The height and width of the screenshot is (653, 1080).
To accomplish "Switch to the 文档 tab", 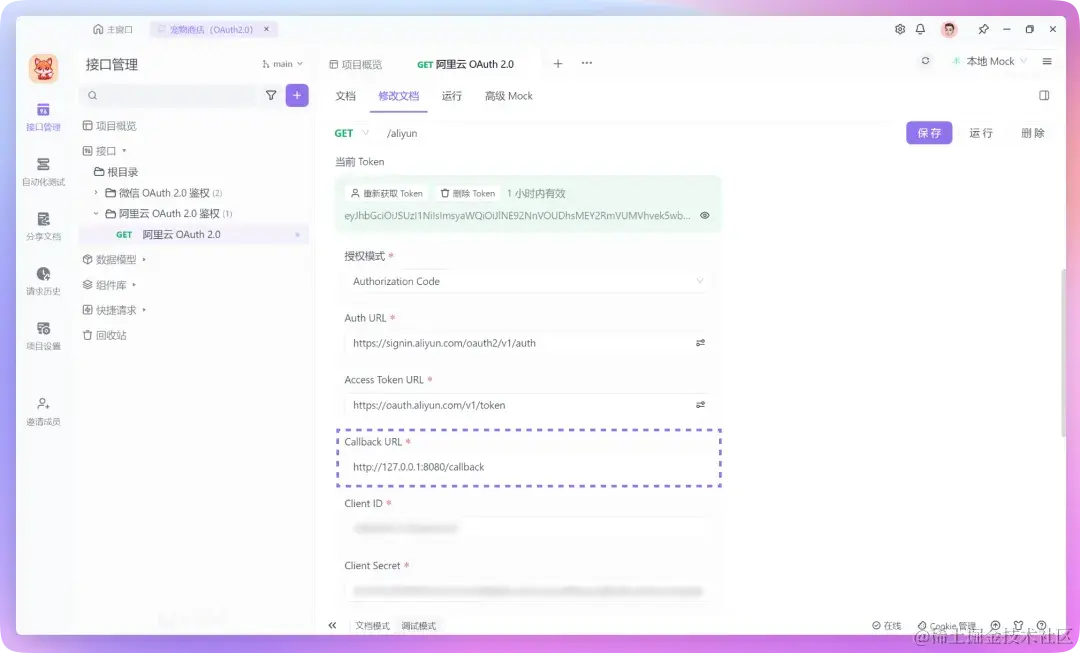I will pyautogui.click(x=345, y=96).
